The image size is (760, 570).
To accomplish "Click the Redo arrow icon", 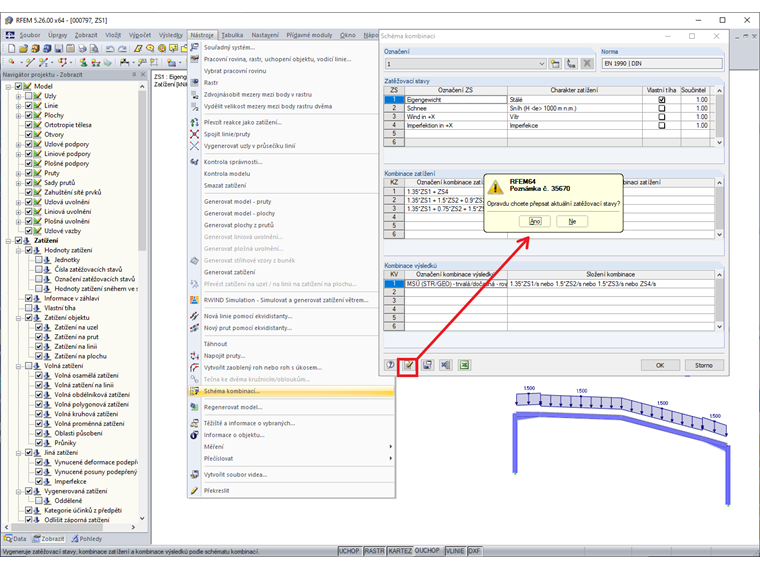I will (122, 48).
